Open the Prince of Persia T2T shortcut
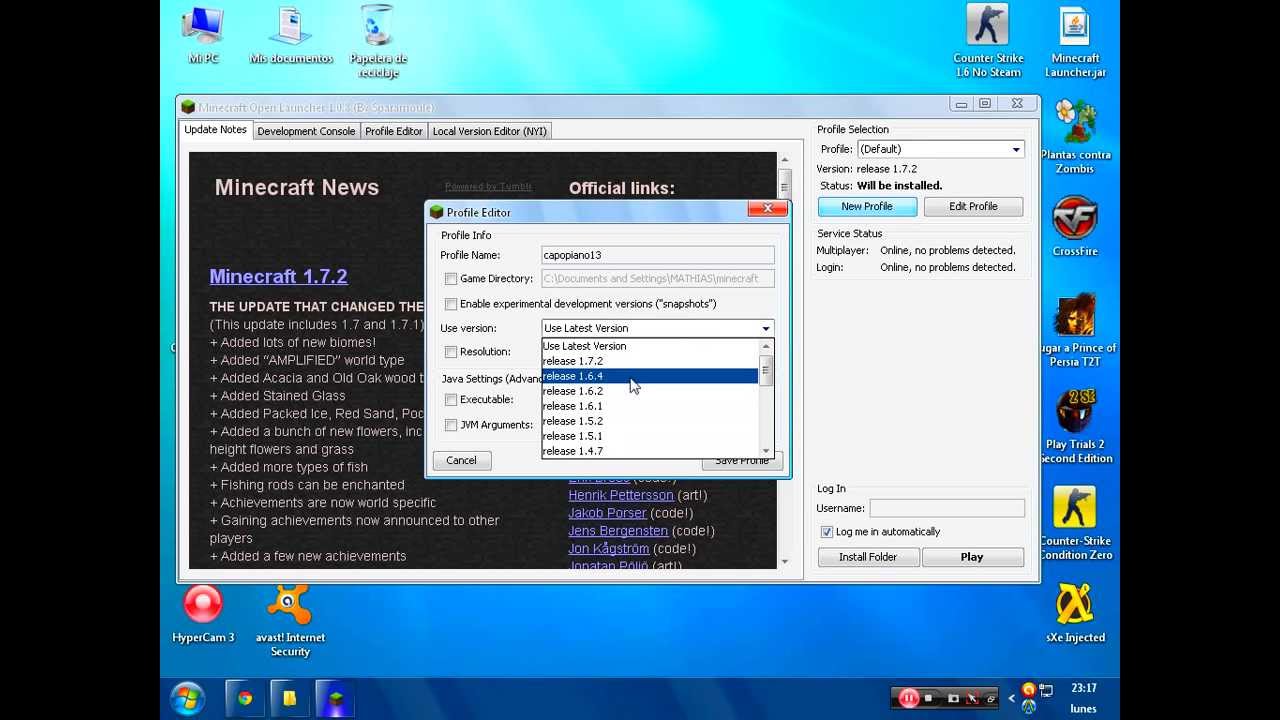Screen dimensions: 1280x720 (1075, 330)
